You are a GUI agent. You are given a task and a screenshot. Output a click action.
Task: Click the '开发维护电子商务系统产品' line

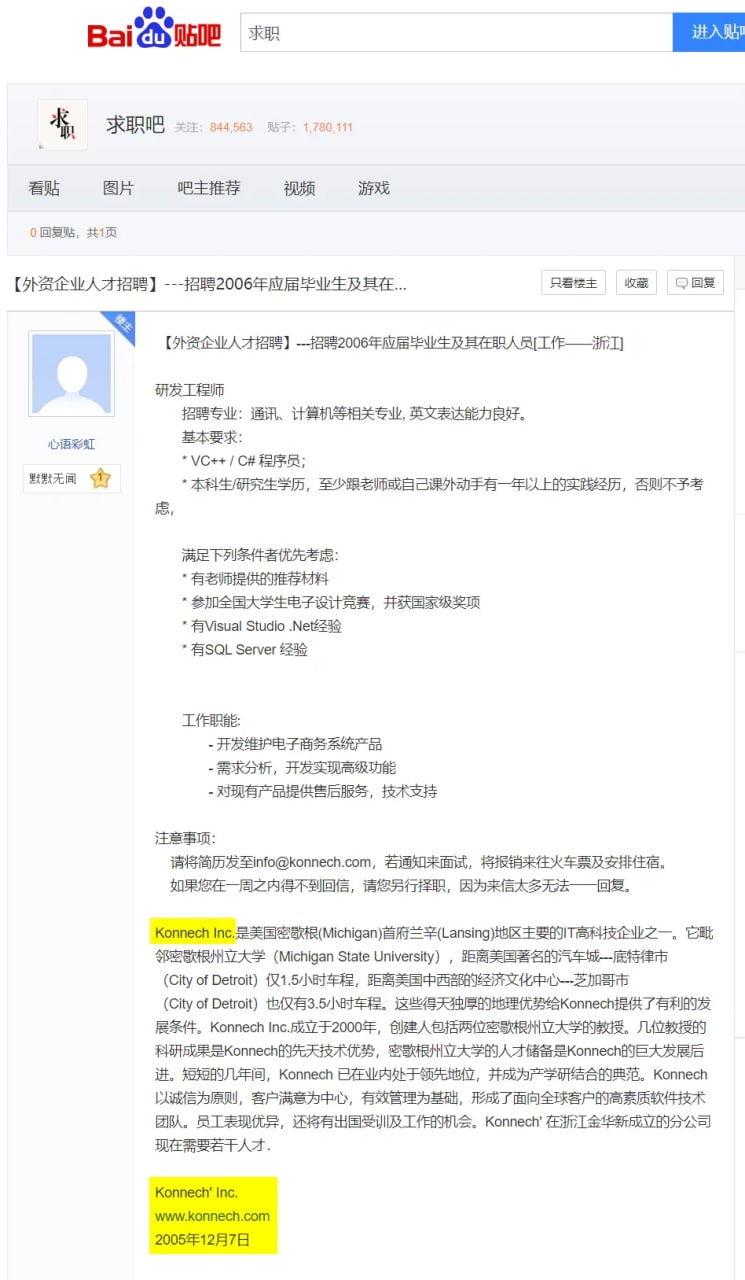[295, 744]
